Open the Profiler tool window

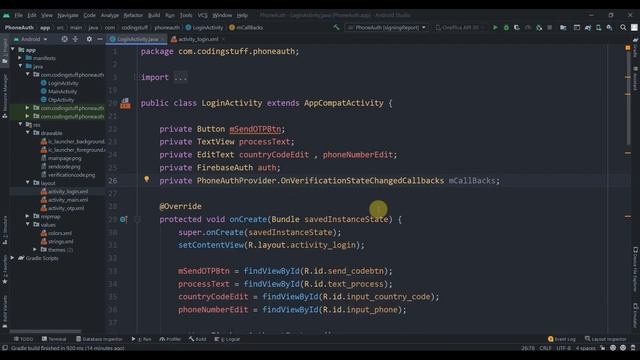[x=170, y=339]
